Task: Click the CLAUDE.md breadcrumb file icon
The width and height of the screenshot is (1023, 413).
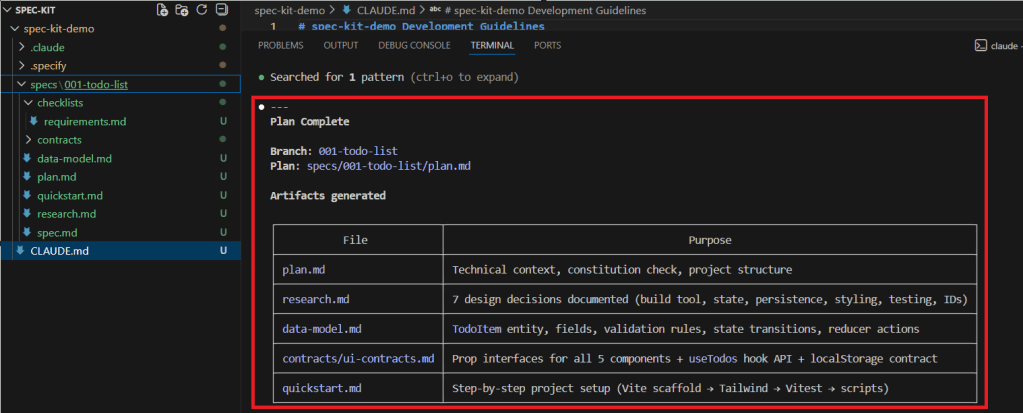Action: [x=347, y=10]
